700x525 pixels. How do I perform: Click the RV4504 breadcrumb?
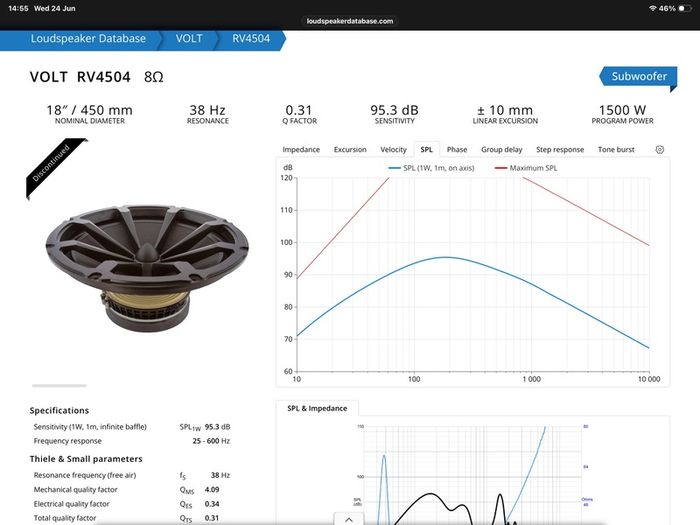coord(251,39)
